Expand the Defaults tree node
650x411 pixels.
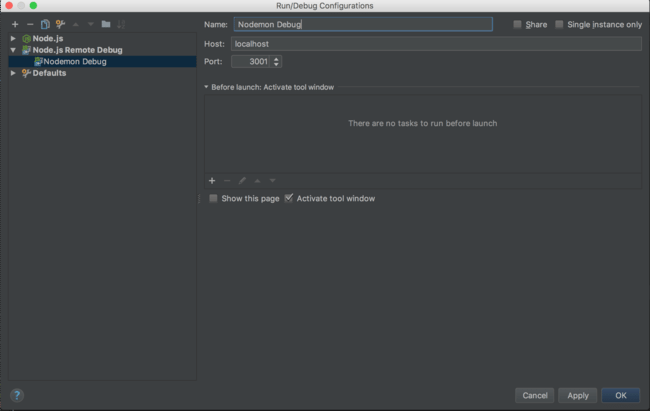pyautogui.click(x=13, y=73)
